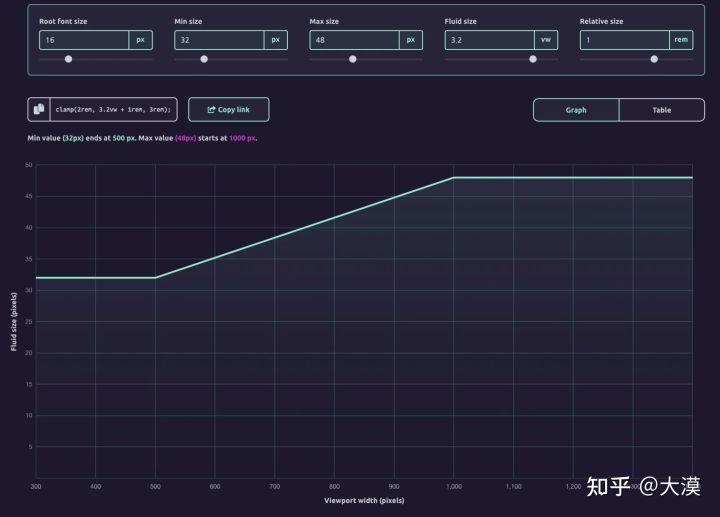This screenshot has height=517, width=720.
Task: Switch to the Table tab
Action: [x=662, y=110]
